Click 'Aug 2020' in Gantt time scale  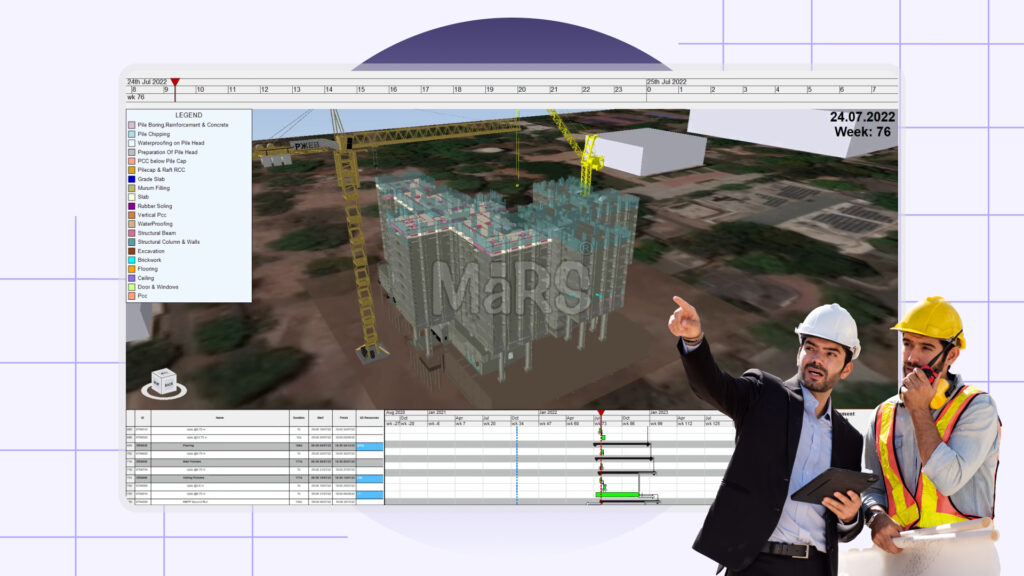point(396,413)
